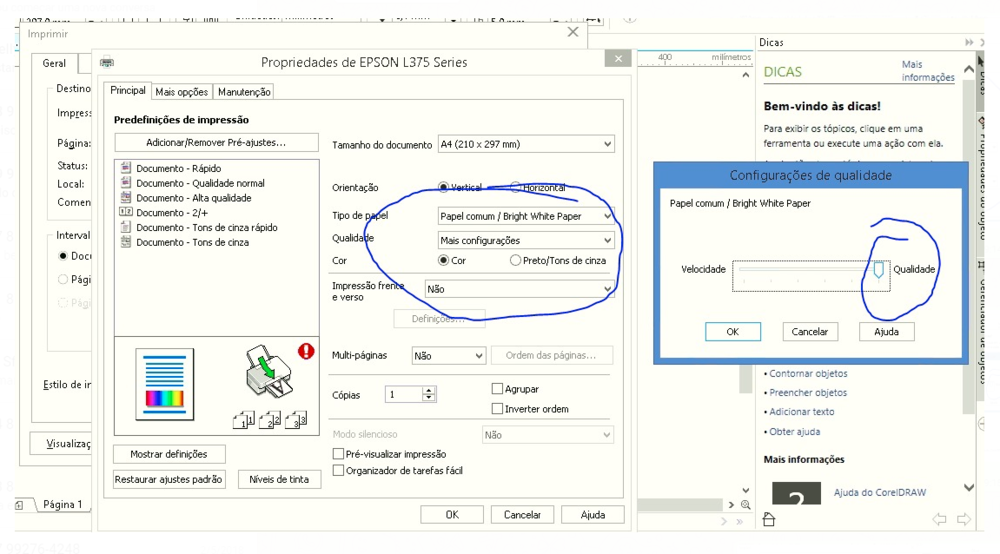Open Tamanho do documento dropdown
The height and width of the screenshot is (554, 1000).
coord(526,144)
